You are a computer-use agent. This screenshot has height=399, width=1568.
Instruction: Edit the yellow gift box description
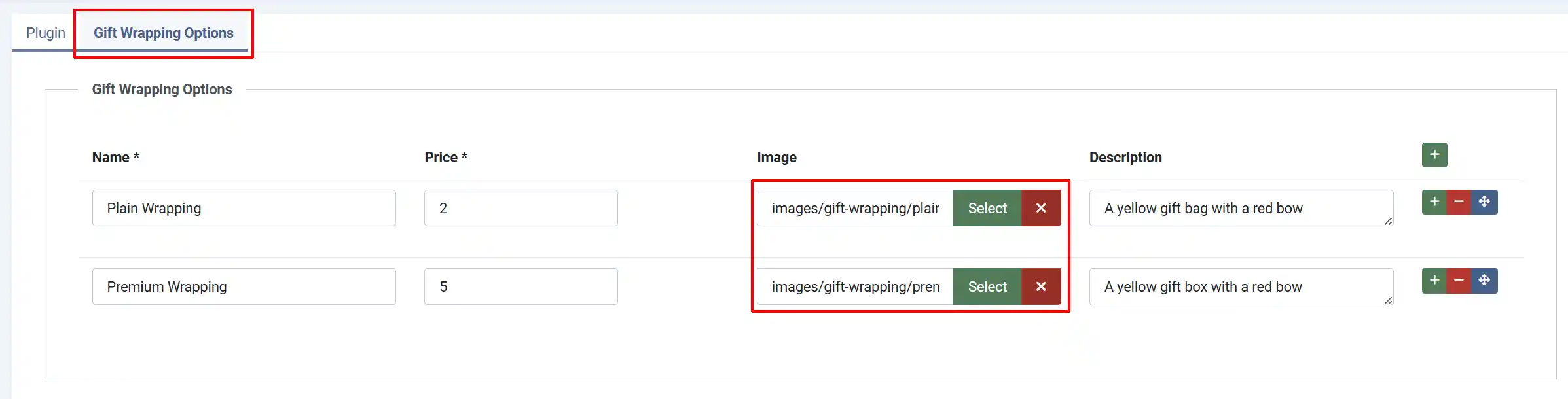pos(1241,286)
